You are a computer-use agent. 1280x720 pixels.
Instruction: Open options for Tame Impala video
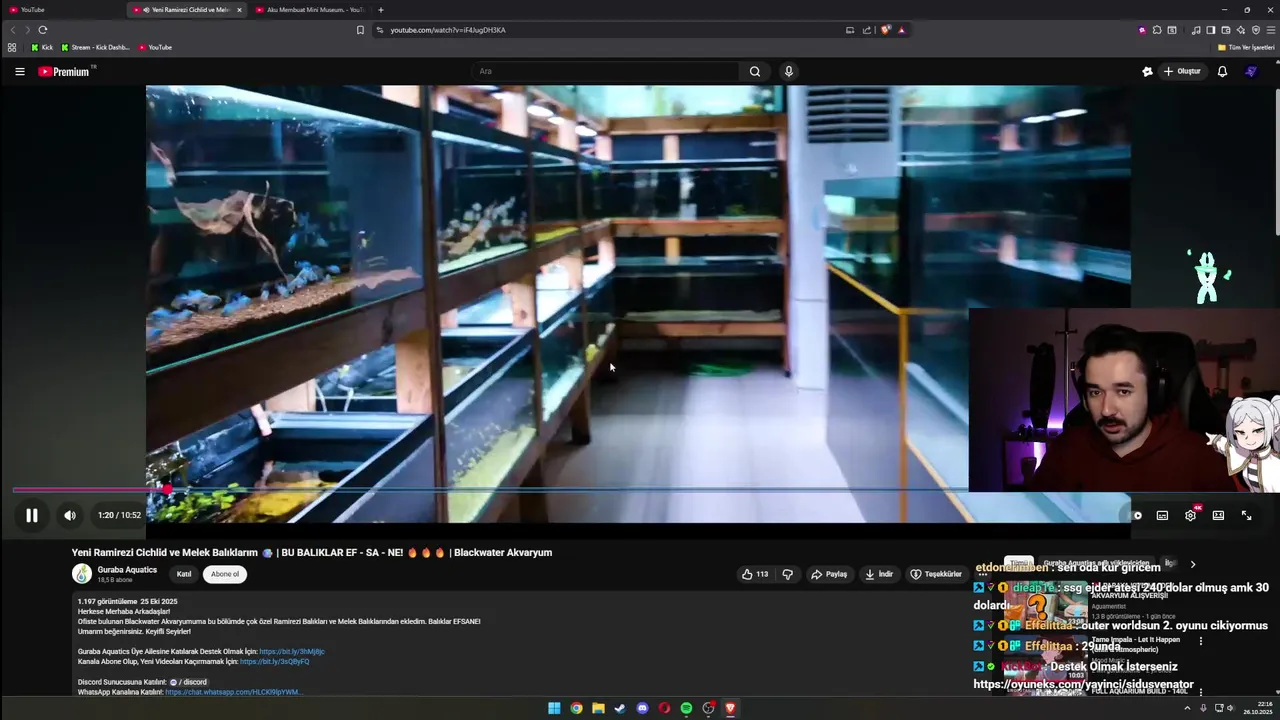coord(1201,641)
